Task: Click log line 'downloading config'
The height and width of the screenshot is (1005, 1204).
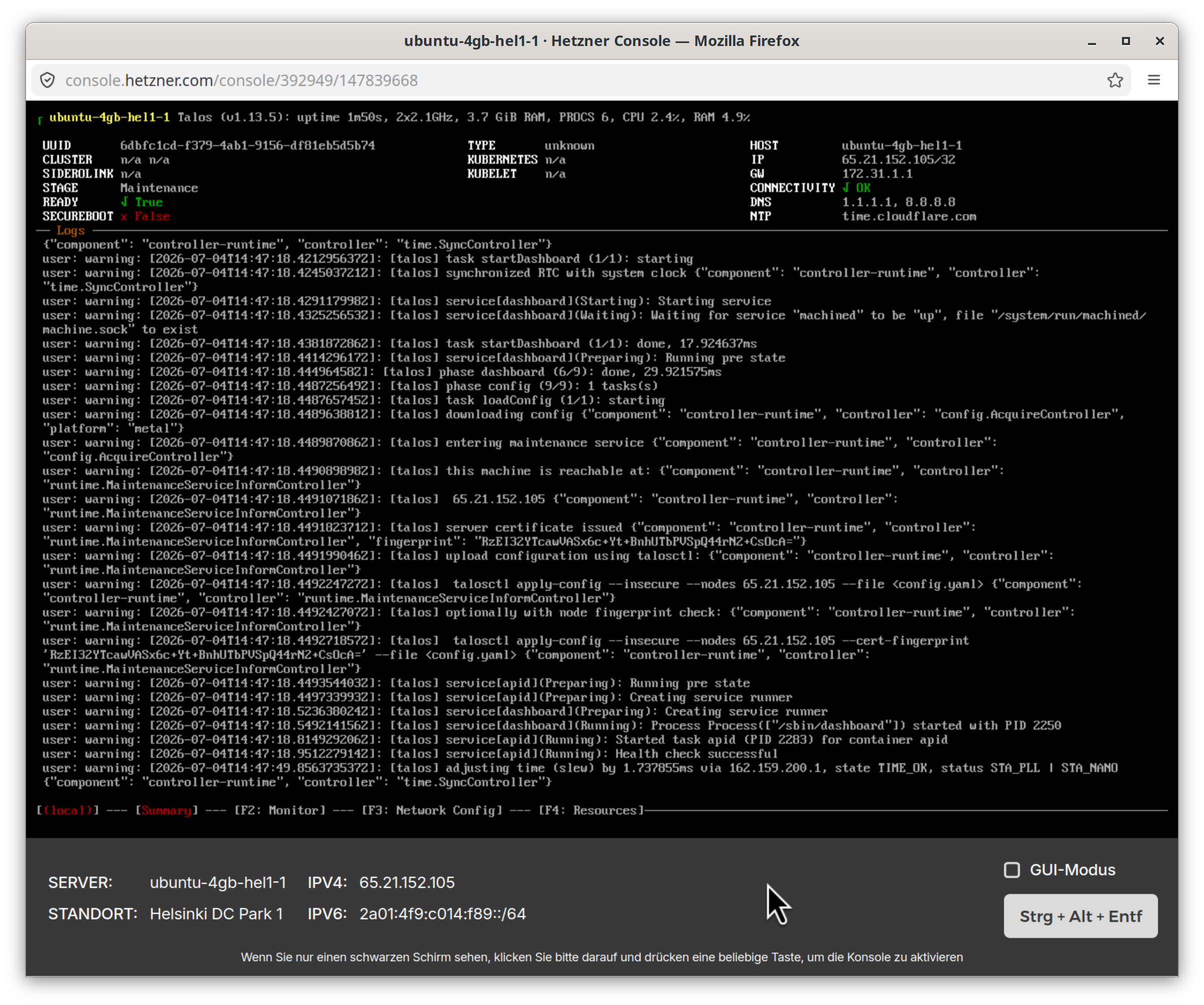Action: click(x=583, y=421)
